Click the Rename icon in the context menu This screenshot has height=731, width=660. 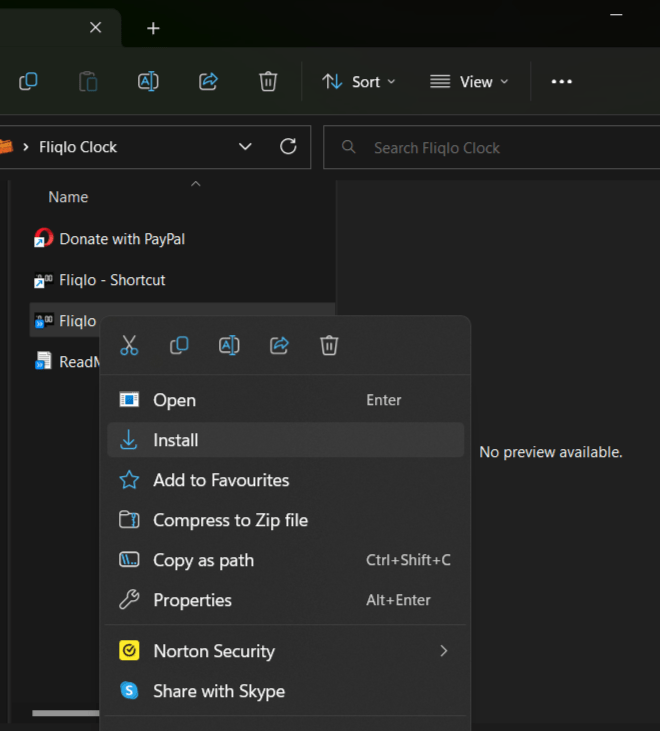tap(229, 346)
